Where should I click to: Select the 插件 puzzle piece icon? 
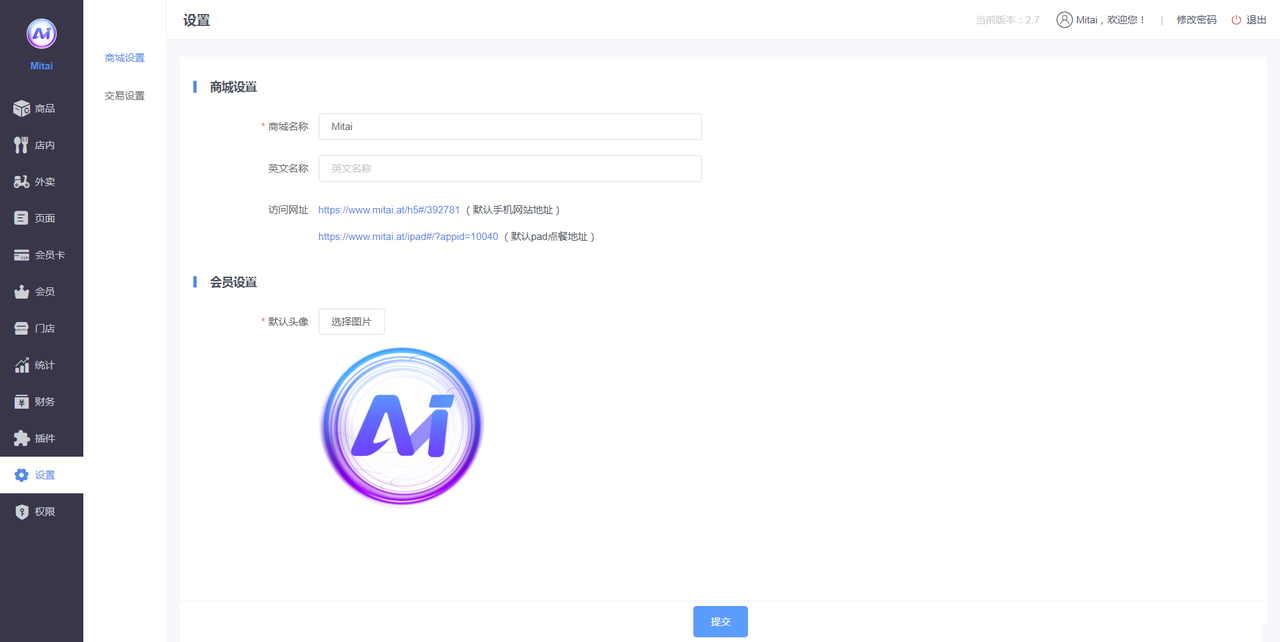(21, 438)
